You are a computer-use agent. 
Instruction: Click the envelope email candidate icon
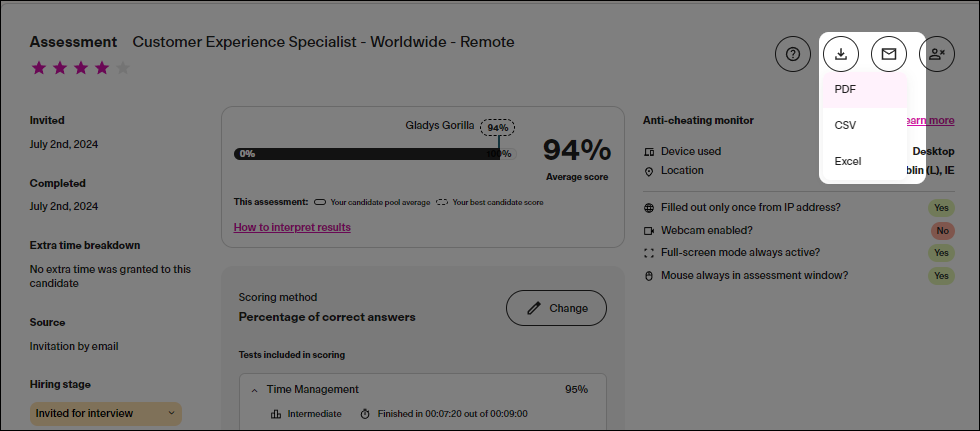889,54
